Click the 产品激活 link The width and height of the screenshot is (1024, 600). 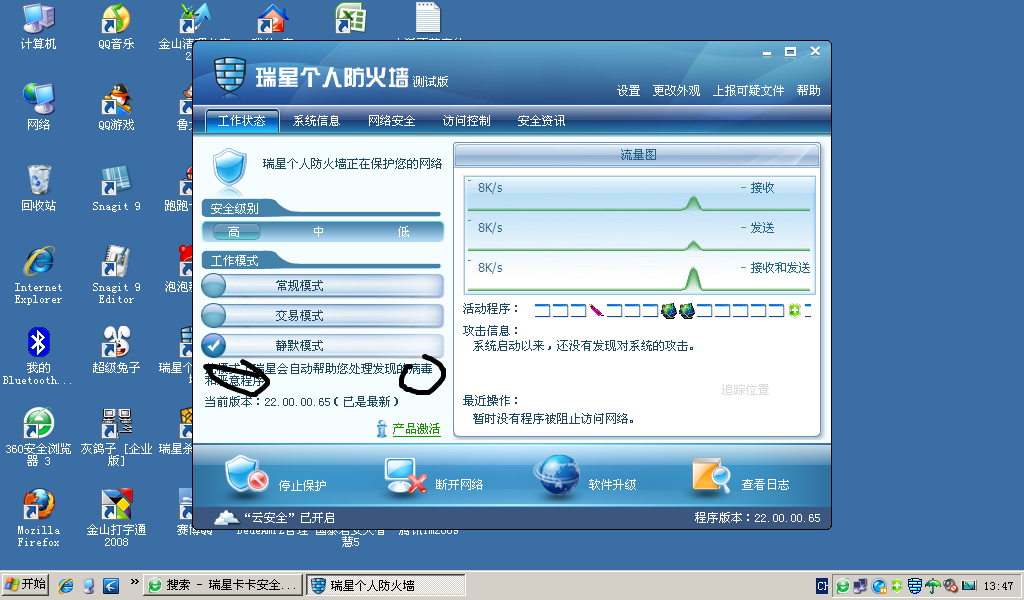pyautogui.click(x=417, y=429)
